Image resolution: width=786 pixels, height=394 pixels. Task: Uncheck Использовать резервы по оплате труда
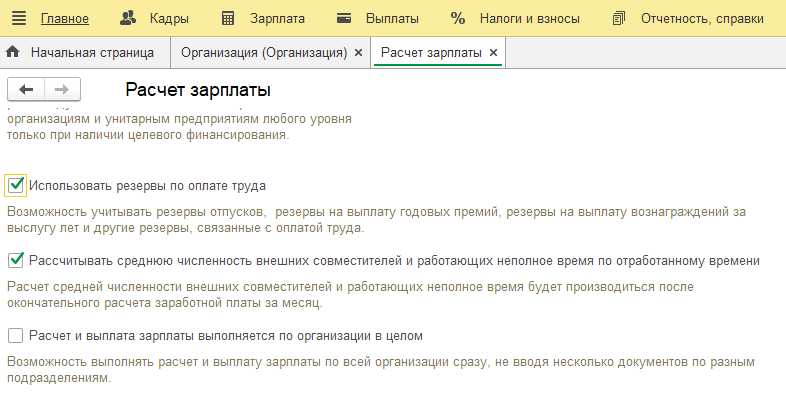(16, 185)
